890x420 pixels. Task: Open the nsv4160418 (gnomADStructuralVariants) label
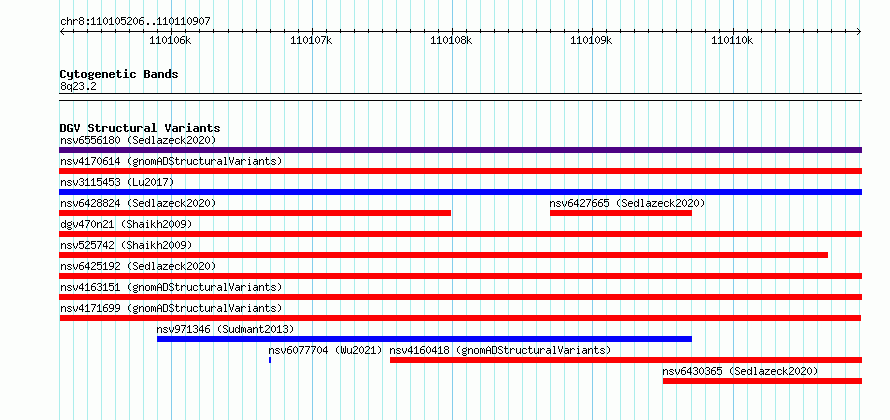(x=500, y=350)
